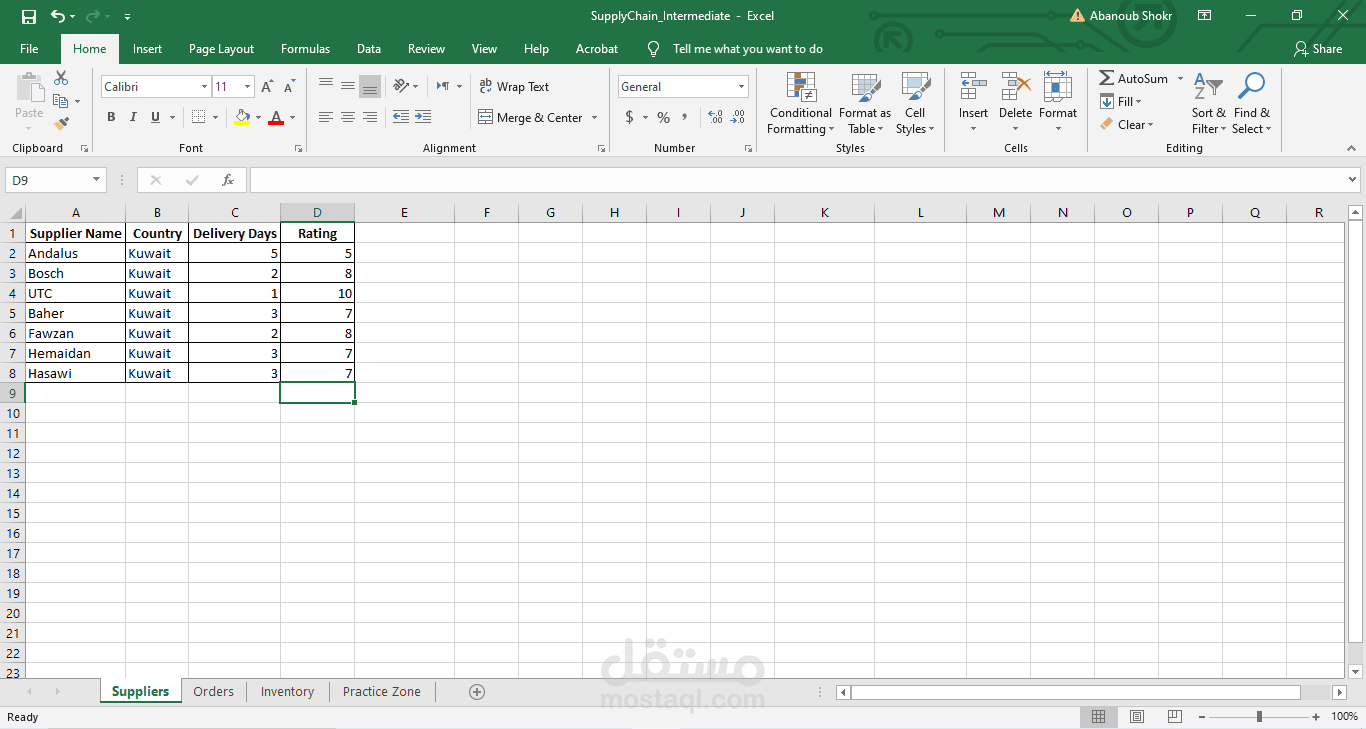
Task: Click the Share button
Action: 1317,49
